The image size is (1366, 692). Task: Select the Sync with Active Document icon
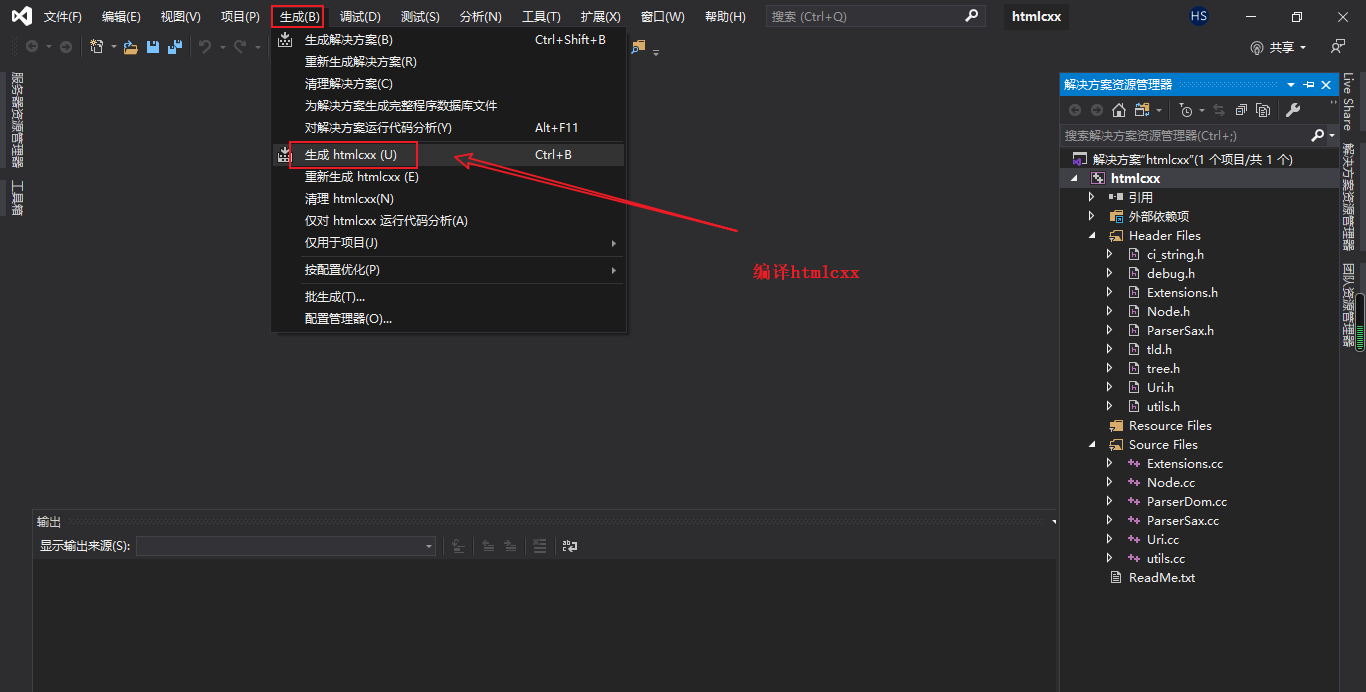(x=1221, y=109)
